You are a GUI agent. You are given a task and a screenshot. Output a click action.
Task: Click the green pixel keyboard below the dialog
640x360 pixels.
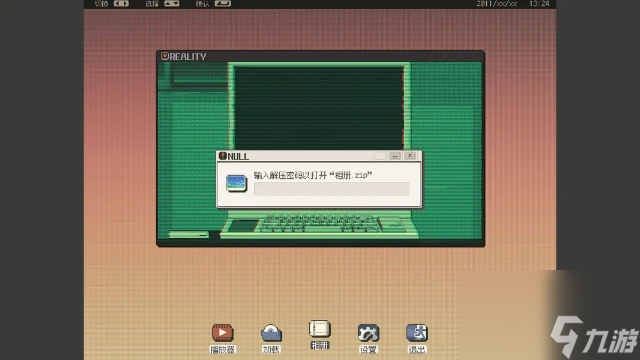pos(320,224)
